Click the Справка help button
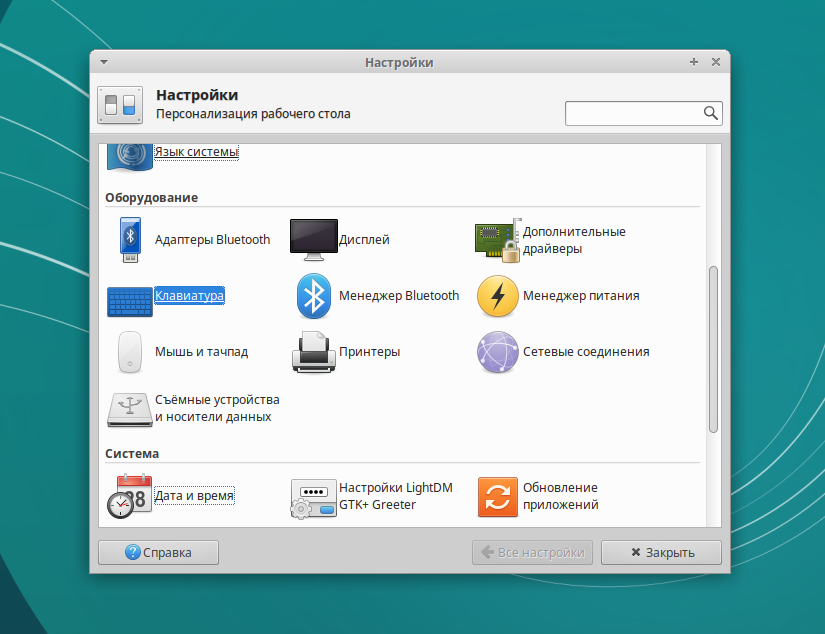The width and height of the screenshot is (825, 634). tap(158, 552)
